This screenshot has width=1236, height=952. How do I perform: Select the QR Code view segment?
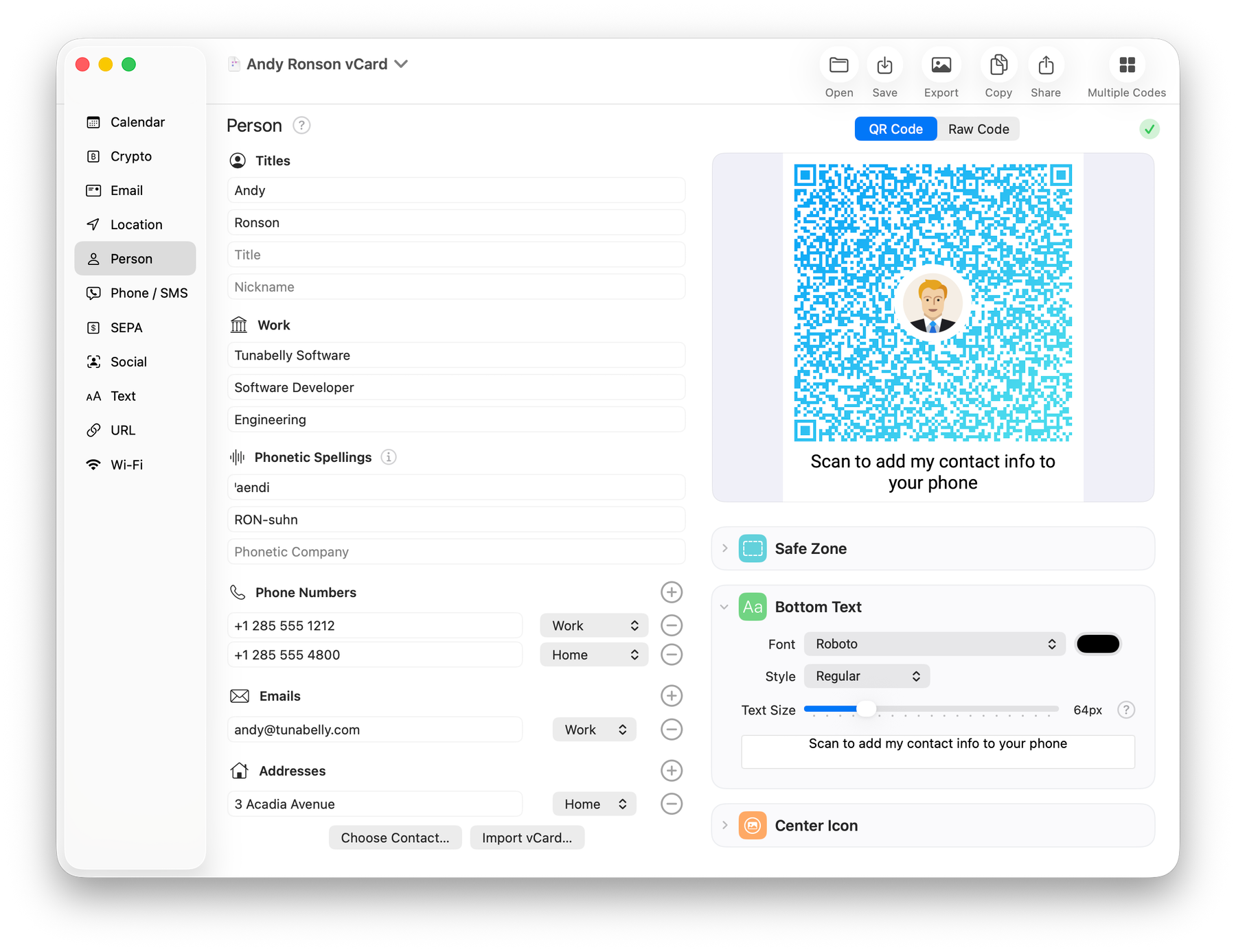click(x=895, y=129)
